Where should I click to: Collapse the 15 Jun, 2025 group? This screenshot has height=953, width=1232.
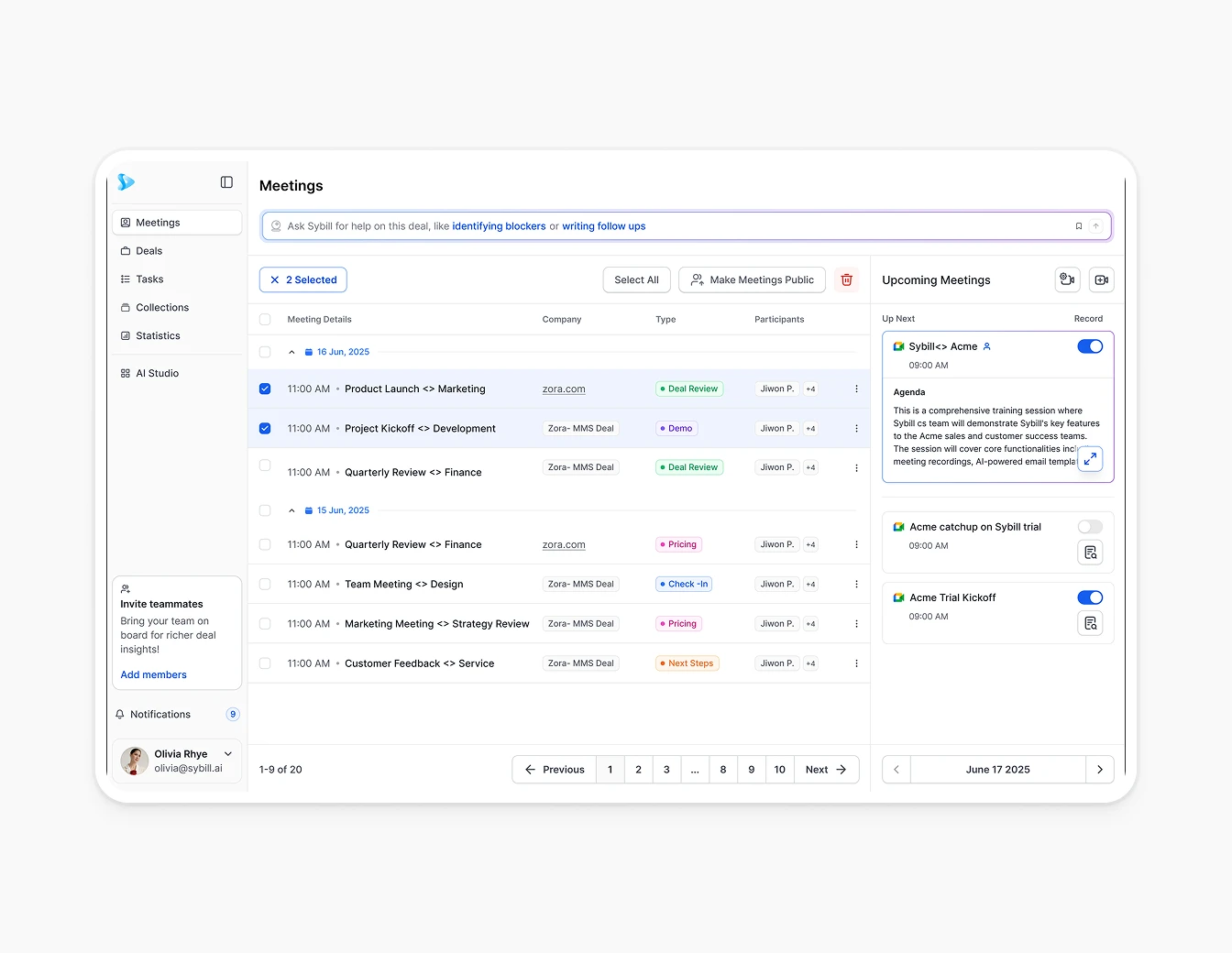[x=291, y=510]
